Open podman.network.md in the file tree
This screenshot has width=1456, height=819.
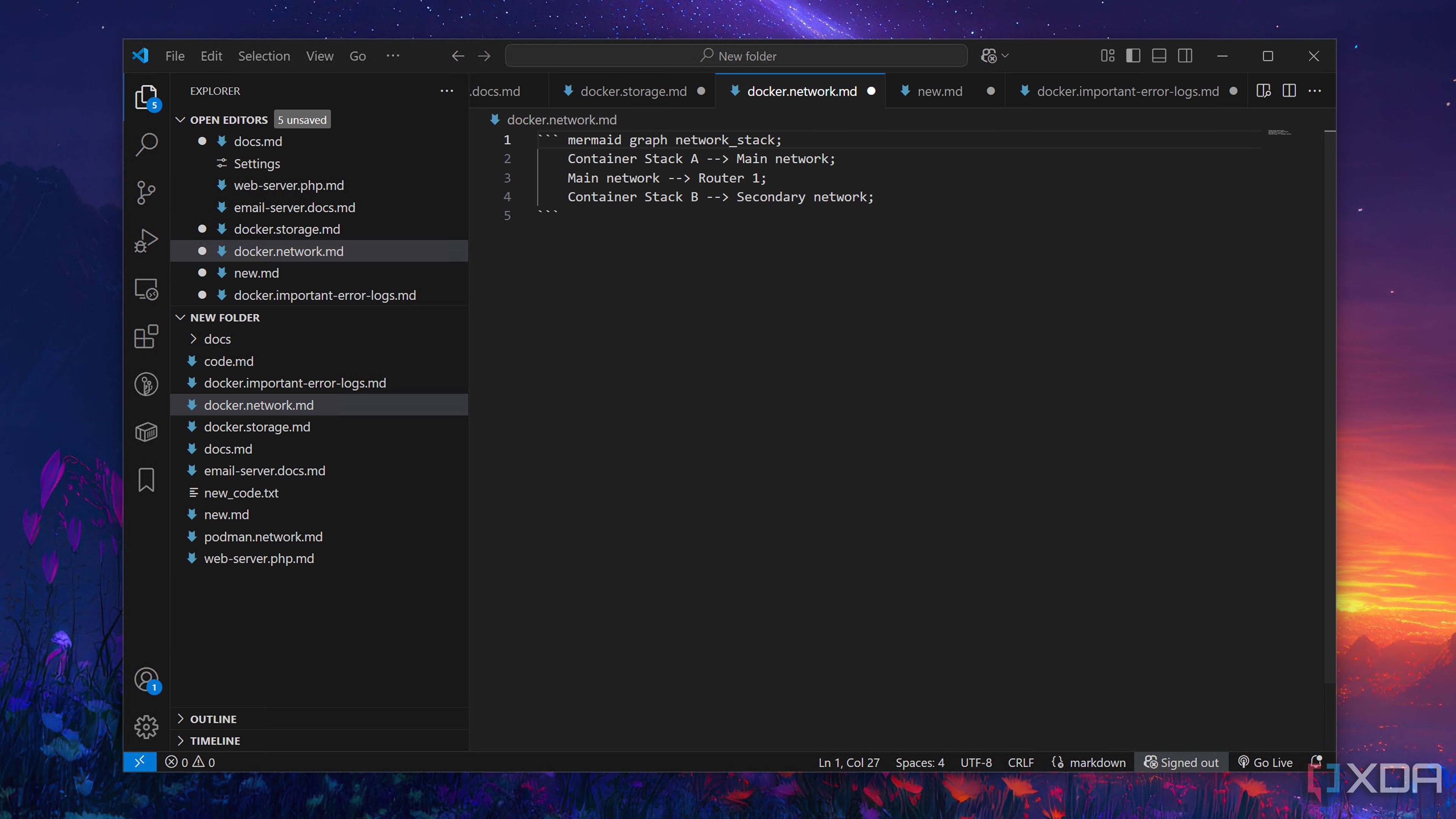tap(319, 537)
